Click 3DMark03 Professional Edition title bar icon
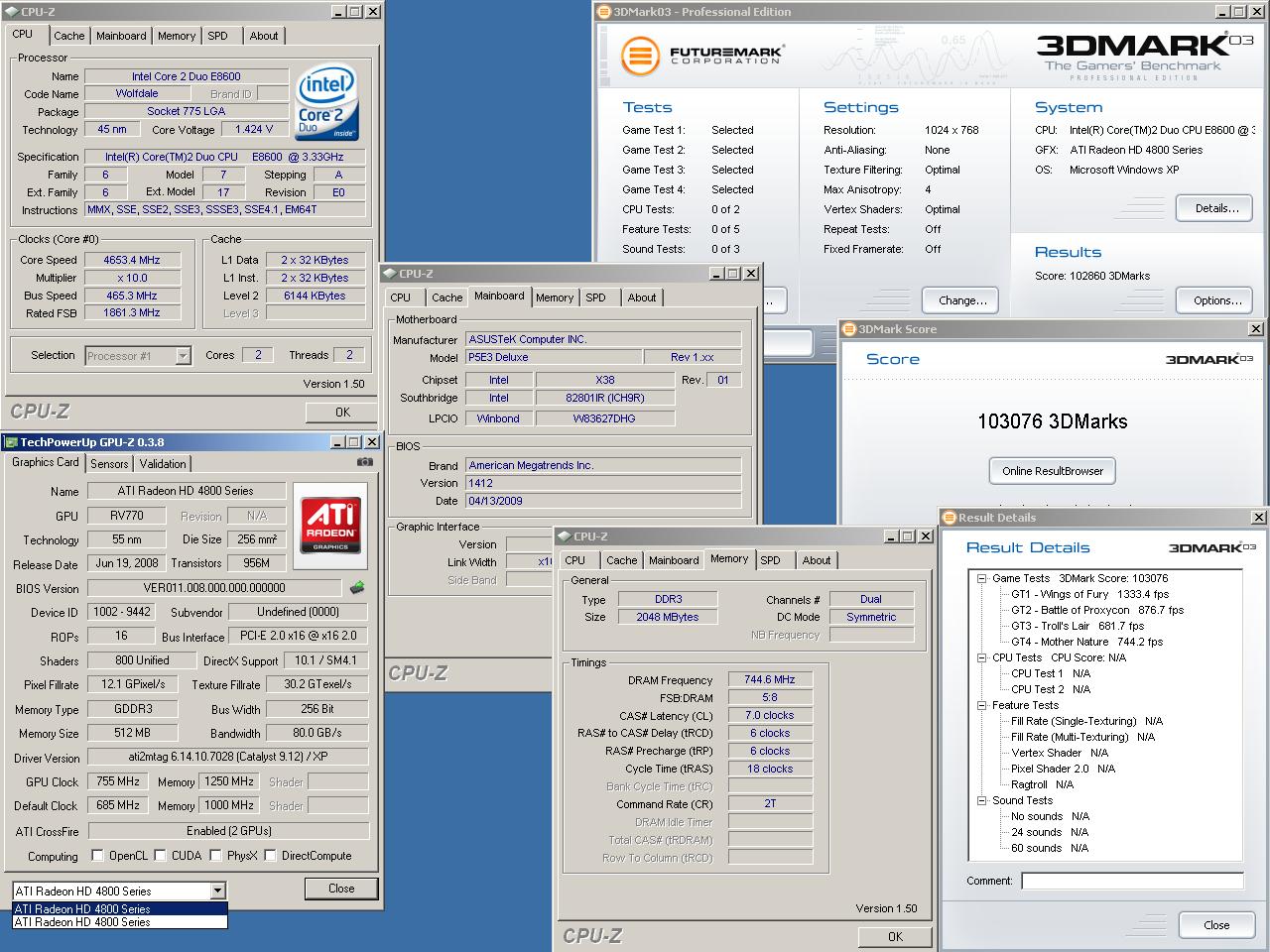 [604, 12]
